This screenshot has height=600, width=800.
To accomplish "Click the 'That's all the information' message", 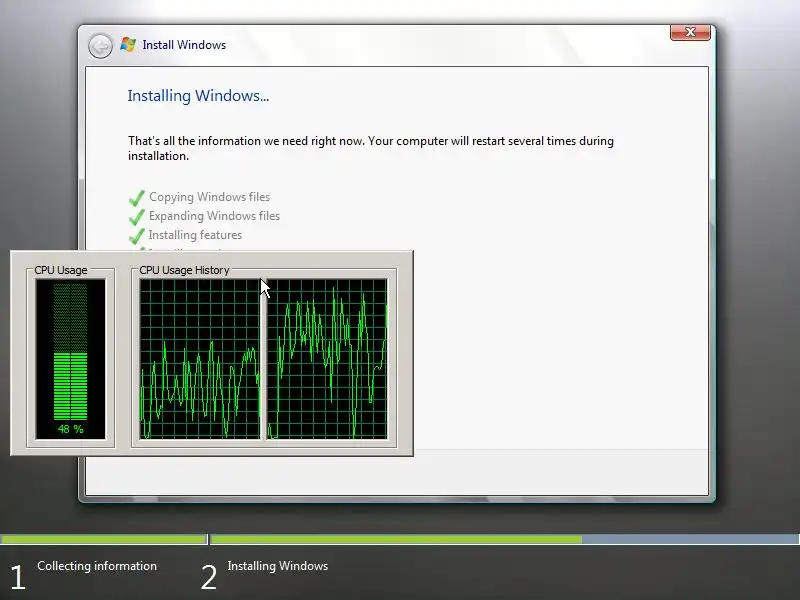I will [371, 148].
